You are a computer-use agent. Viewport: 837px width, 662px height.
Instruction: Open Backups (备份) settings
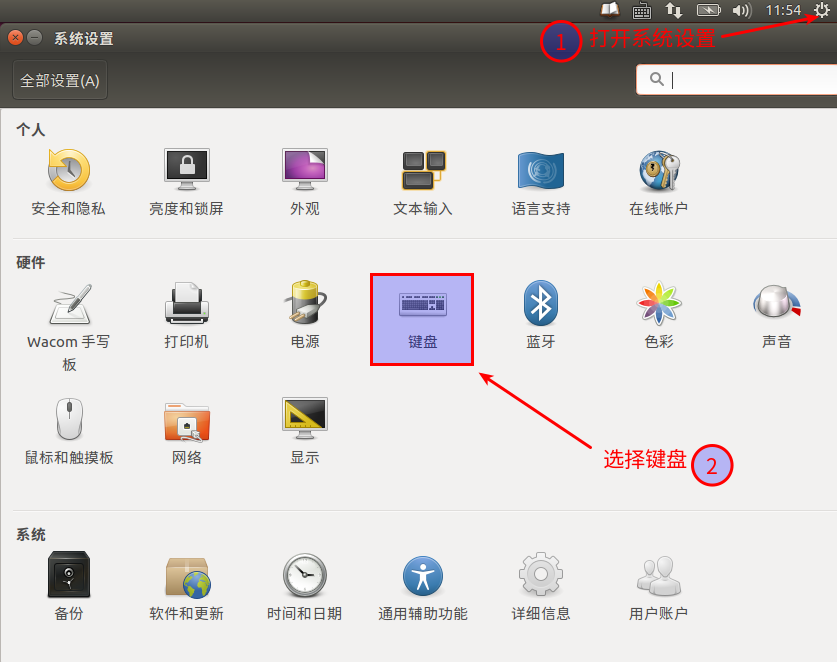[x=69, y=586]
